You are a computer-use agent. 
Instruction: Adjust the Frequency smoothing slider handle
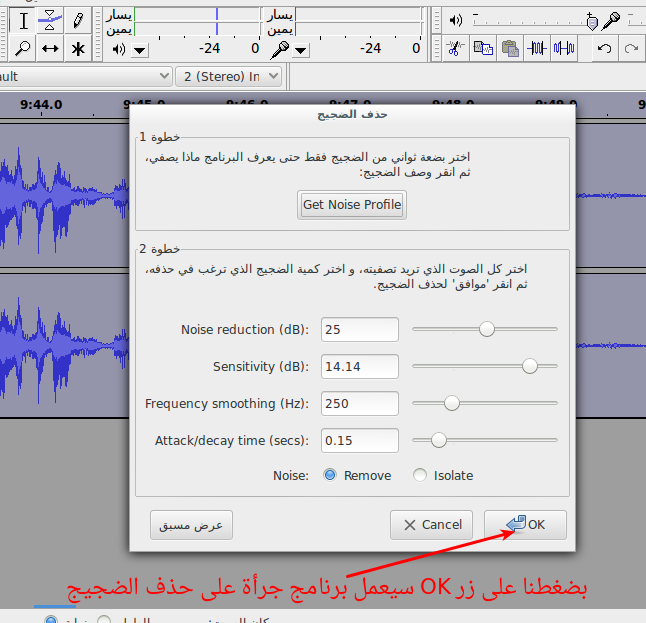tap(452, 403)
